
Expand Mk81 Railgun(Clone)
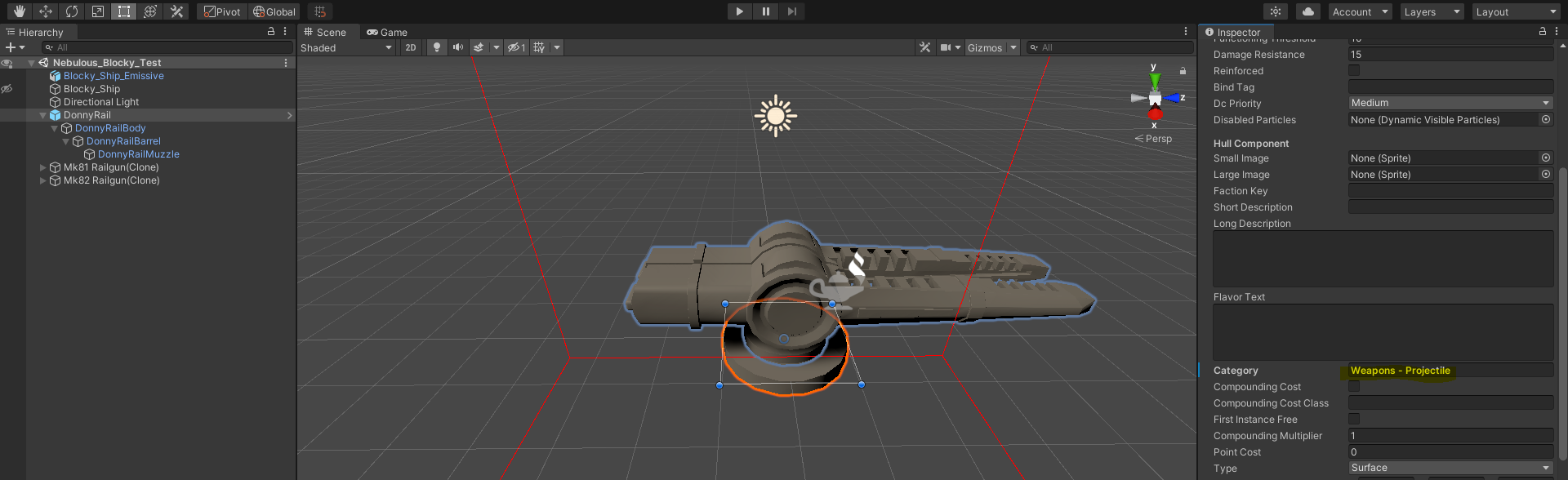[x=43, y=167]
